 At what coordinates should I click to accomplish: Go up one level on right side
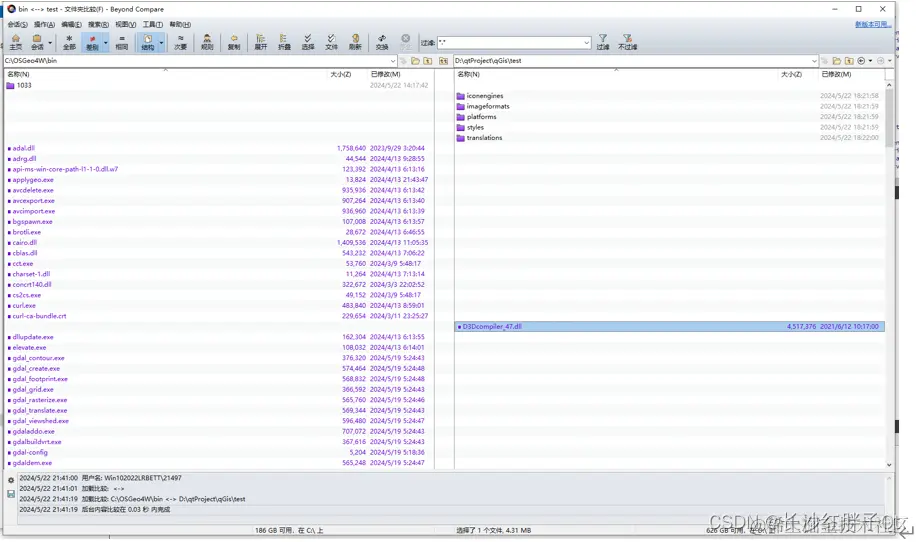click(x=849, y=61)
